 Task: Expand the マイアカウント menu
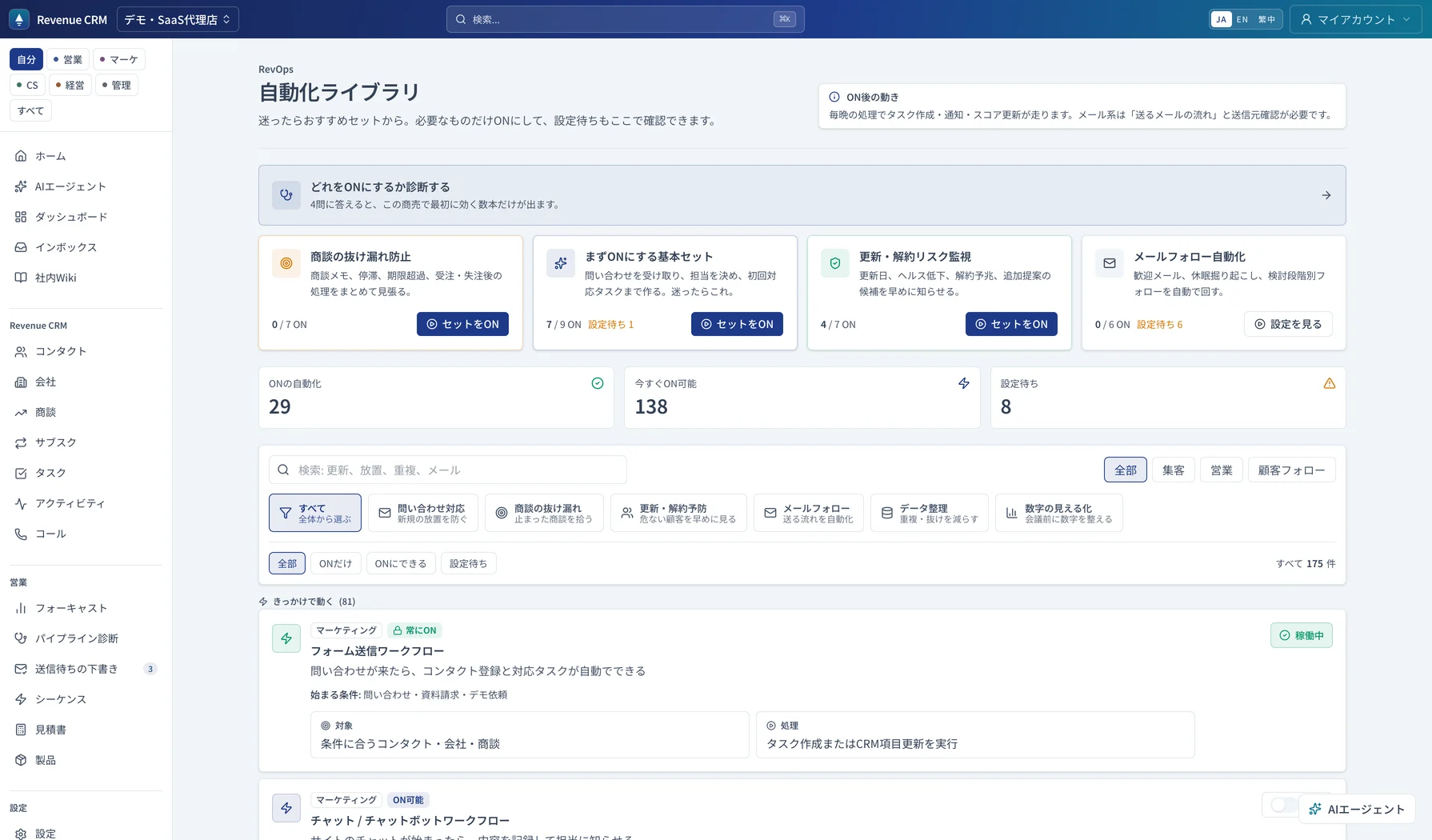pos(1355,19)
